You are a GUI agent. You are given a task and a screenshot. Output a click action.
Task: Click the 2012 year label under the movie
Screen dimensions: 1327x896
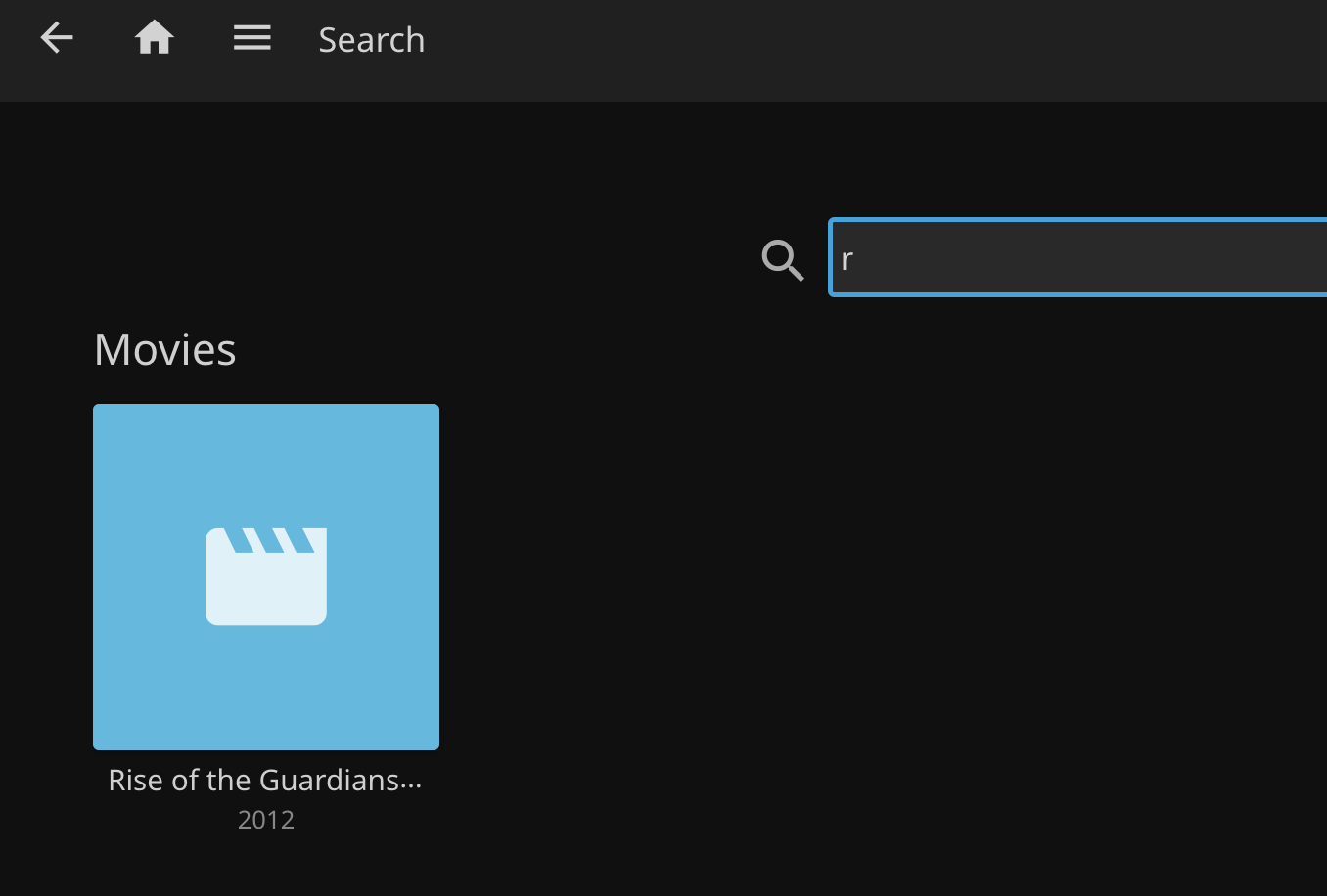coord(266,820)
